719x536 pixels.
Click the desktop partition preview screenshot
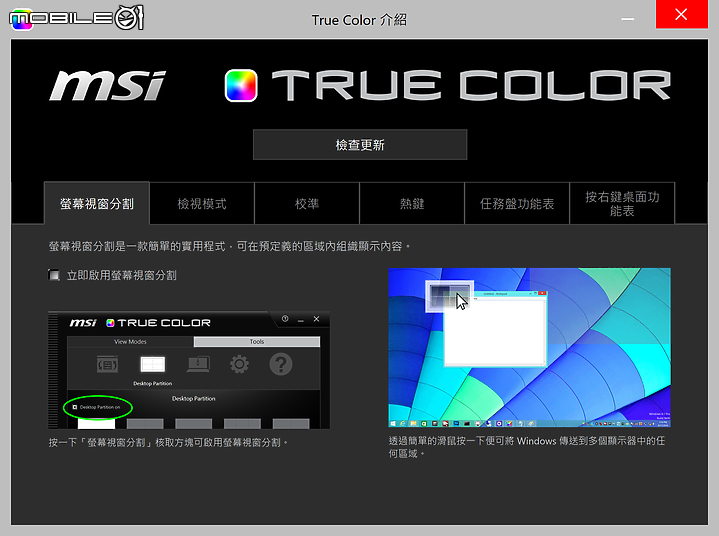point(189,370)
